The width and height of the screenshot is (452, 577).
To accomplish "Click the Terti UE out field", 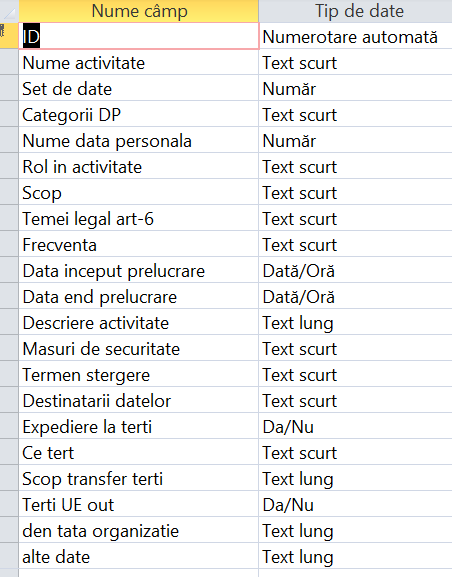I will point(139,505).
